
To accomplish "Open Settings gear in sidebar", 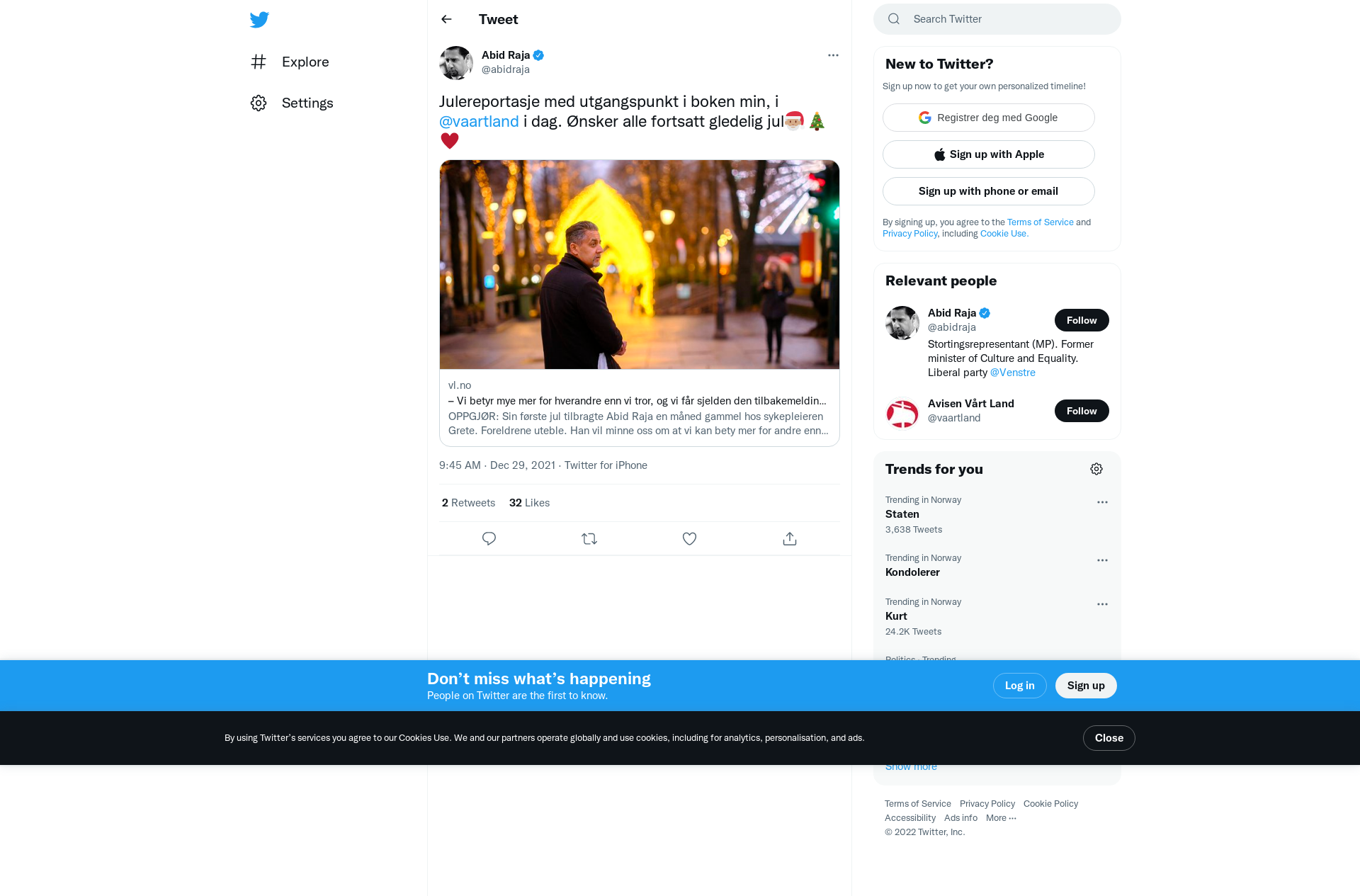I will [259, 103].
